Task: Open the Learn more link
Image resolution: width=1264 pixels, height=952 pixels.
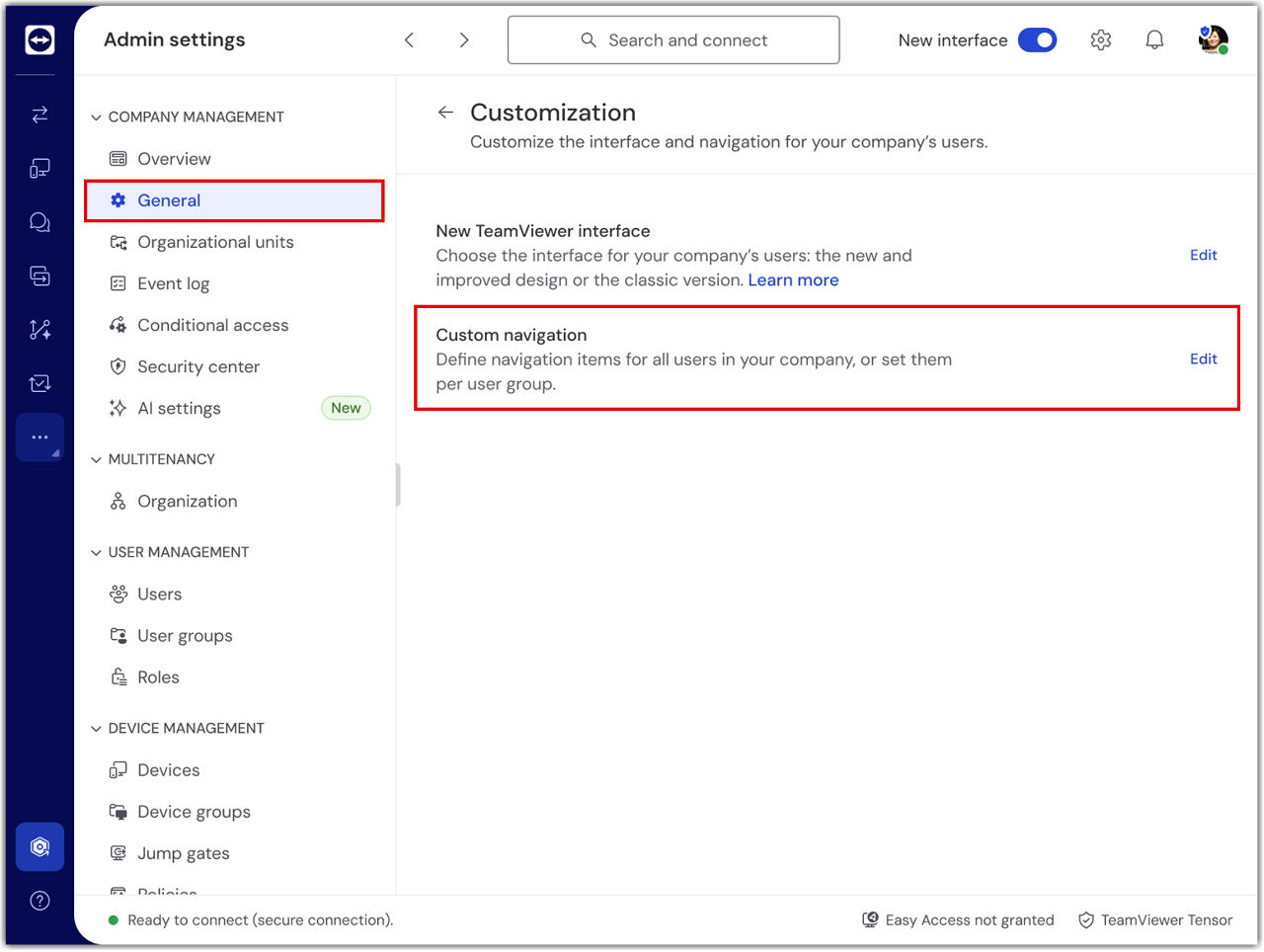Action: click(793, 280)
